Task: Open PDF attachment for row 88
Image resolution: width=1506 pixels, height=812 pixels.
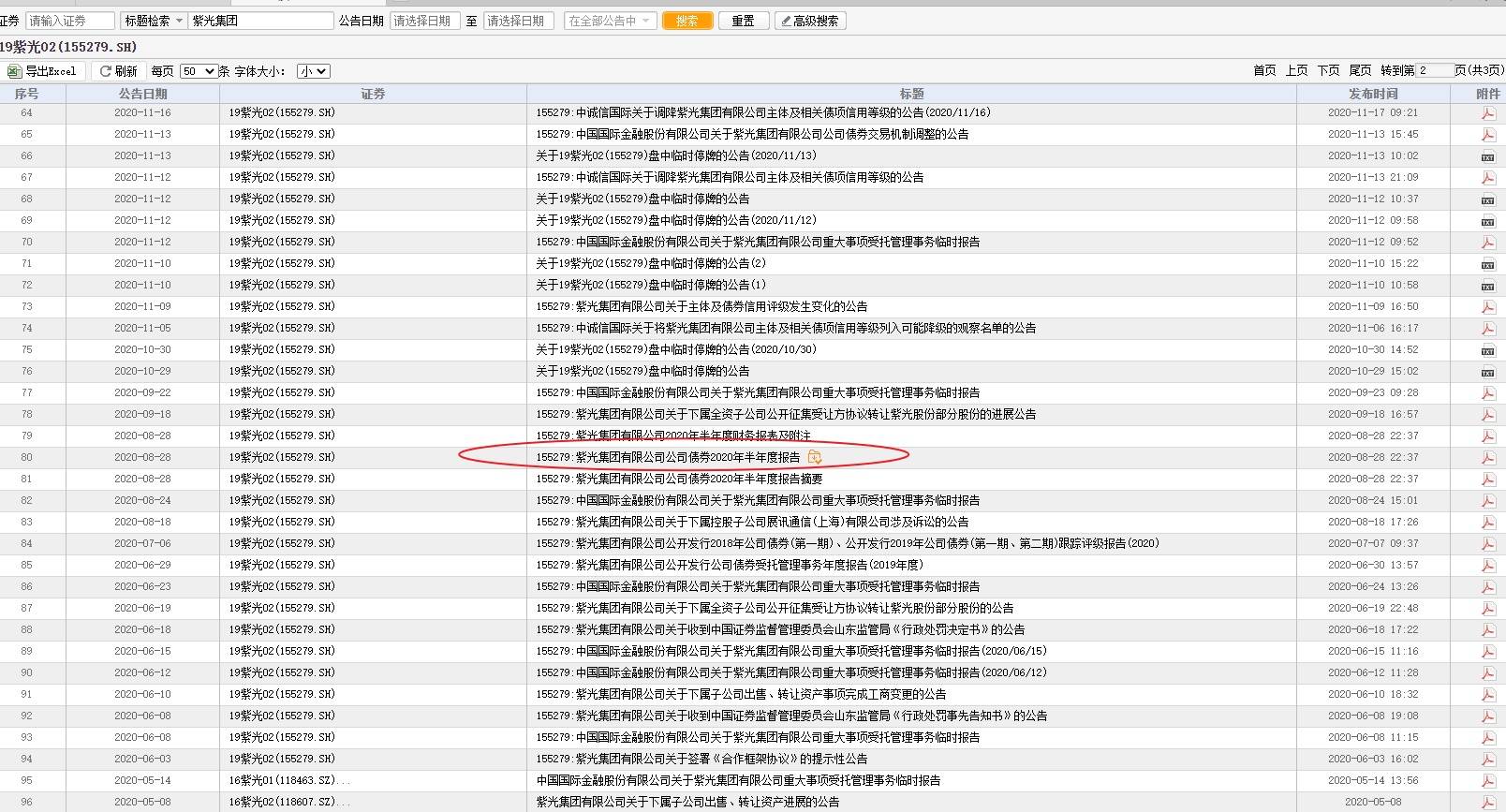Action: 1487,630
